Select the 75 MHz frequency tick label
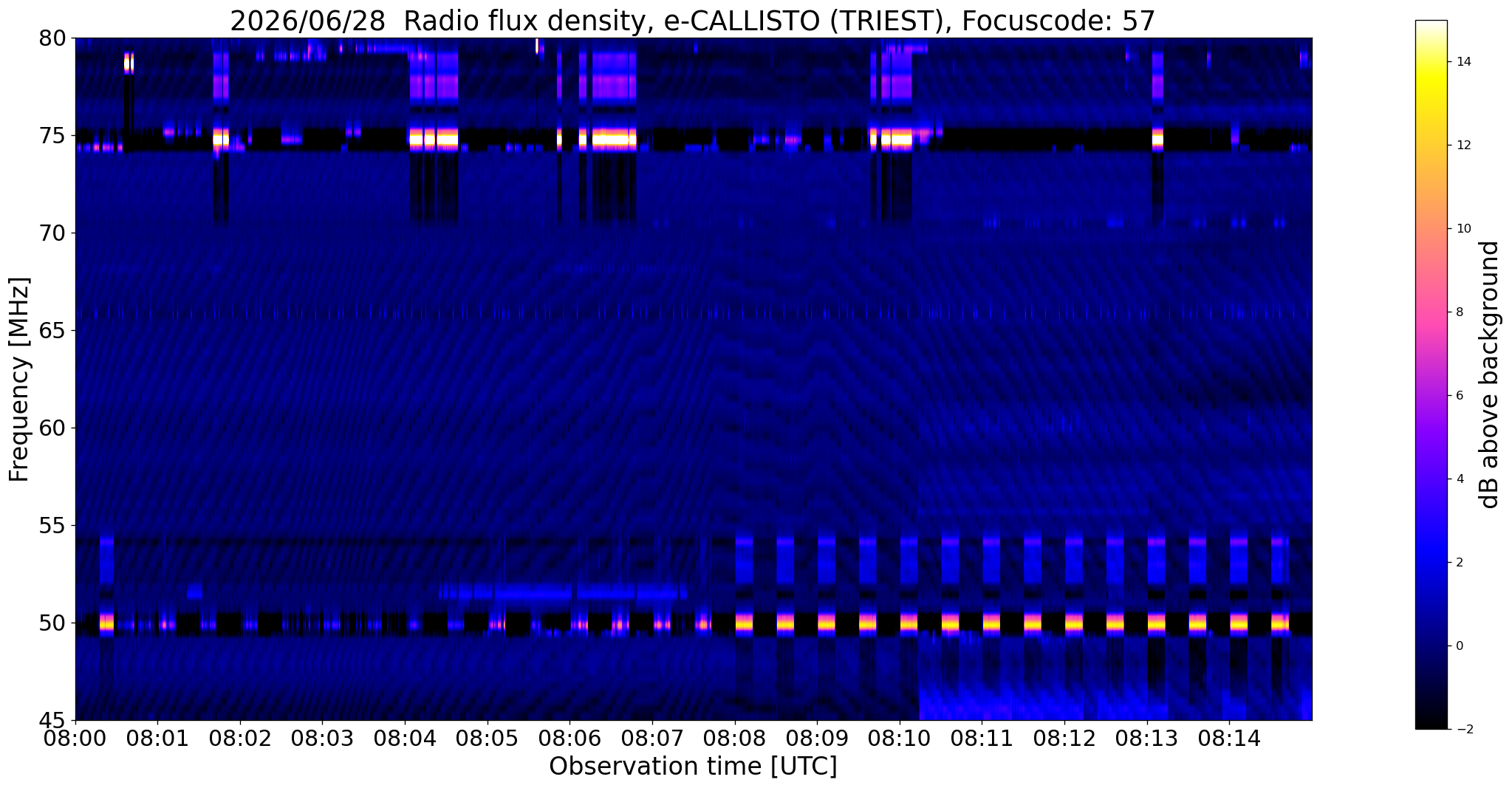The image size is (1512, 788). (52, 136)
